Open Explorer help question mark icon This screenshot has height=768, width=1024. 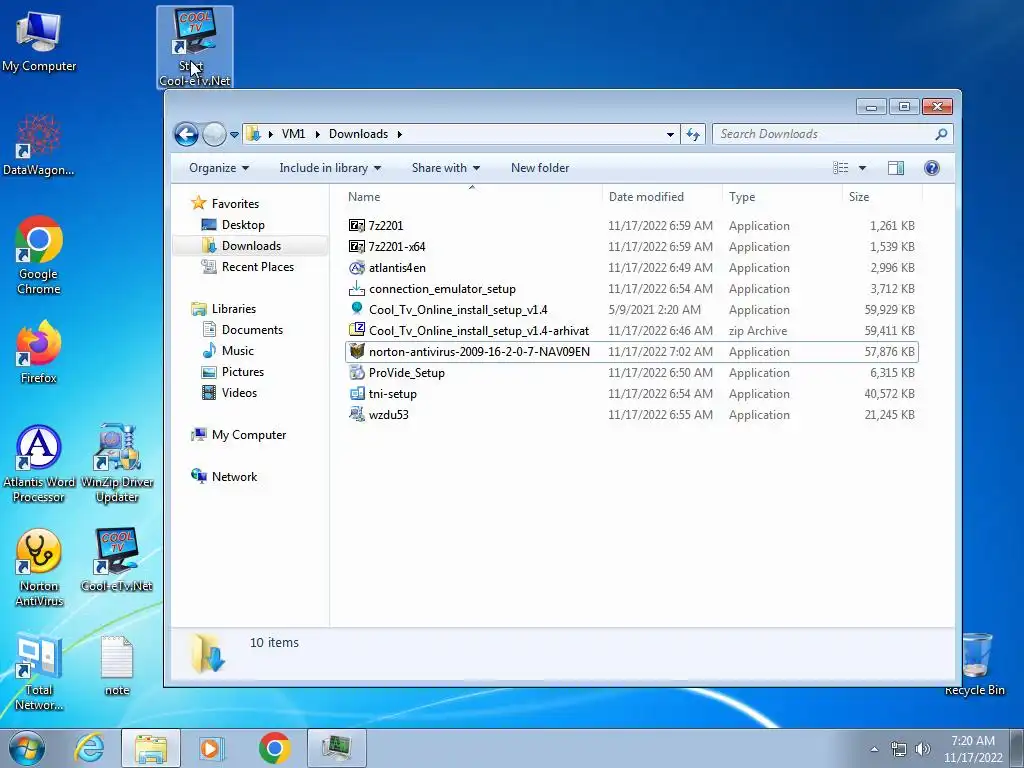point(932,168)
